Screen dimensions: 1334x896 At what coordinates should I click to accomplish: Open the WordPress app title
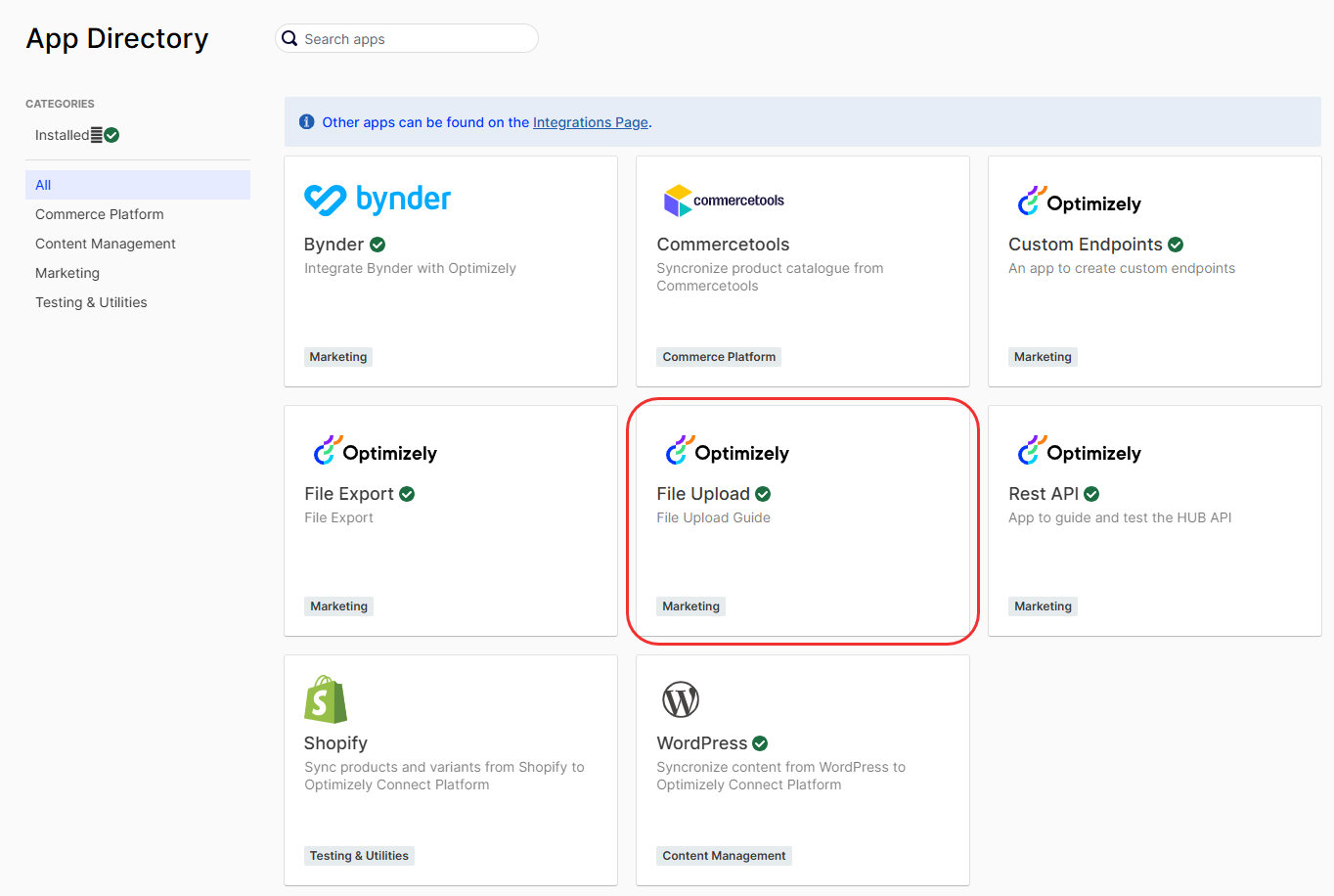click(702, 743)
